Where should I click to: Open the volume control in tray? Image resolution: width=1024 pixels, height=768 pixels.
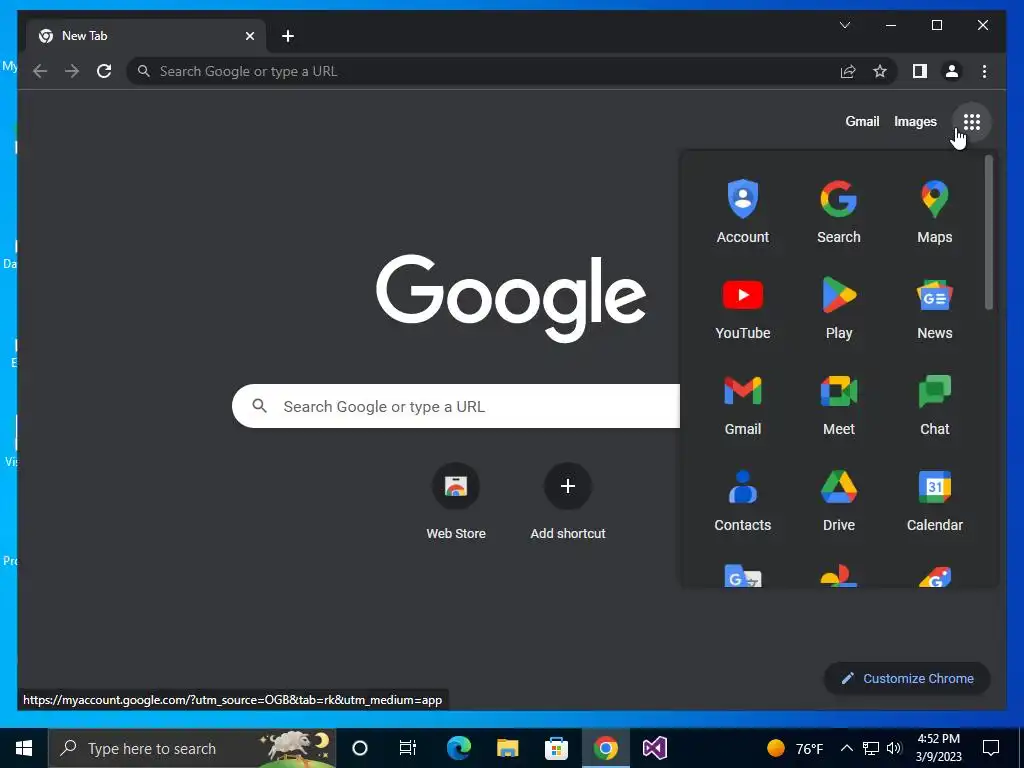tap(894, 748)
